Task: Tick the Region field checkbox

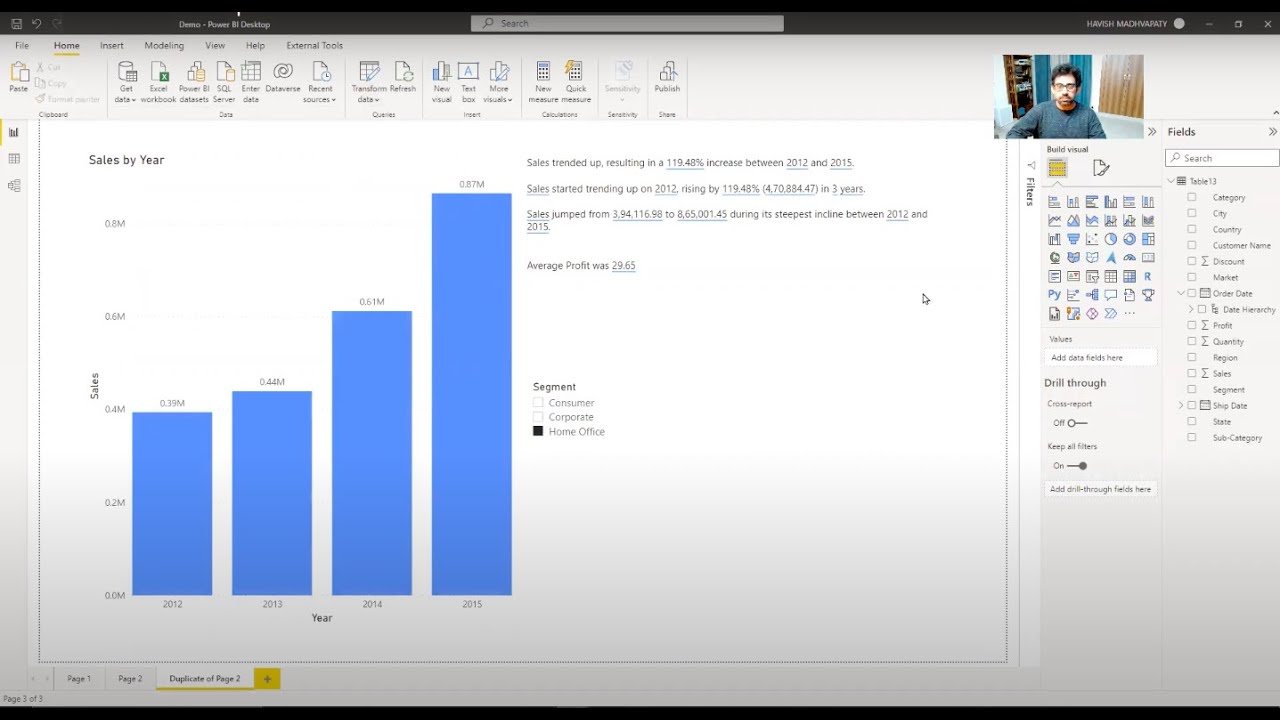Action: point(1191,357)
